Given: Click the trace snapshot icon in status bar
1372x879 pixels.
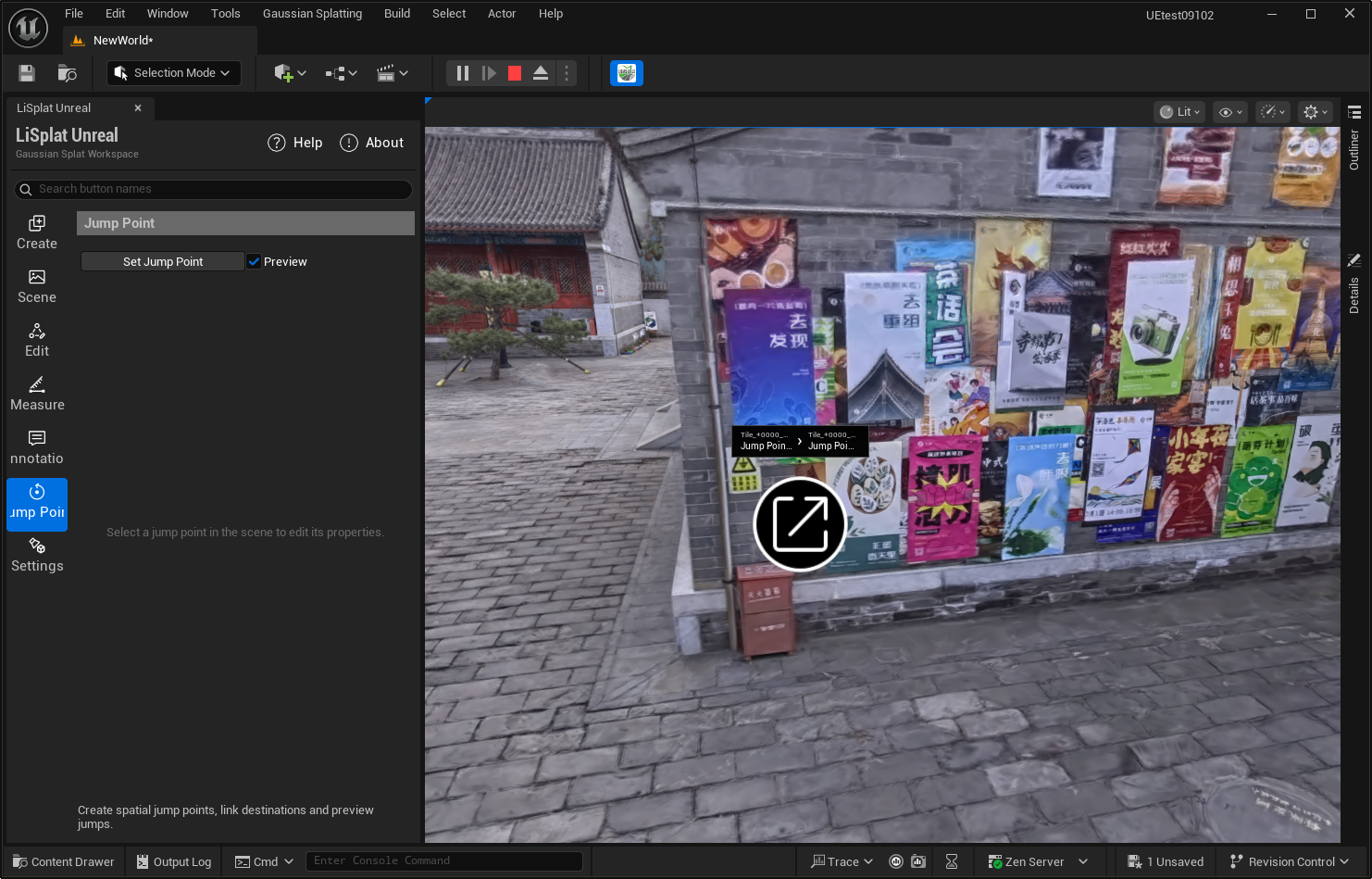Looking at the screenshot, I should tap(918, 861).
